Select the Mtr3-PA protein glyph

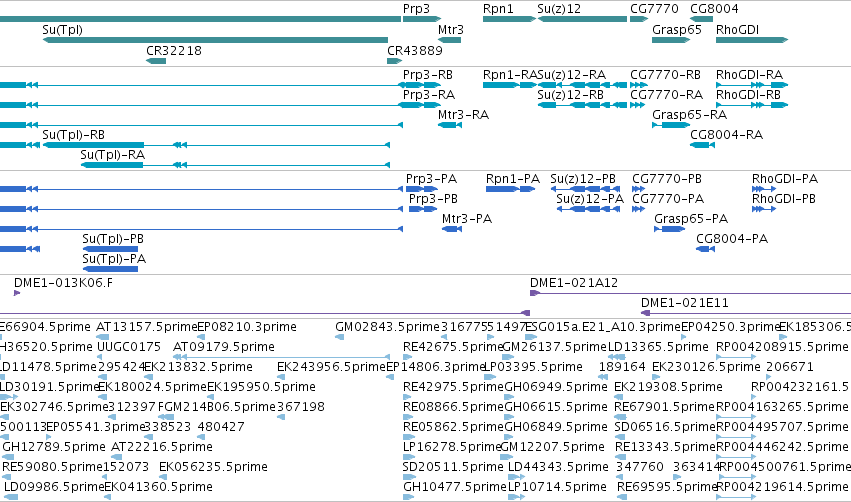pyautogui.click(x=452, y=229)
